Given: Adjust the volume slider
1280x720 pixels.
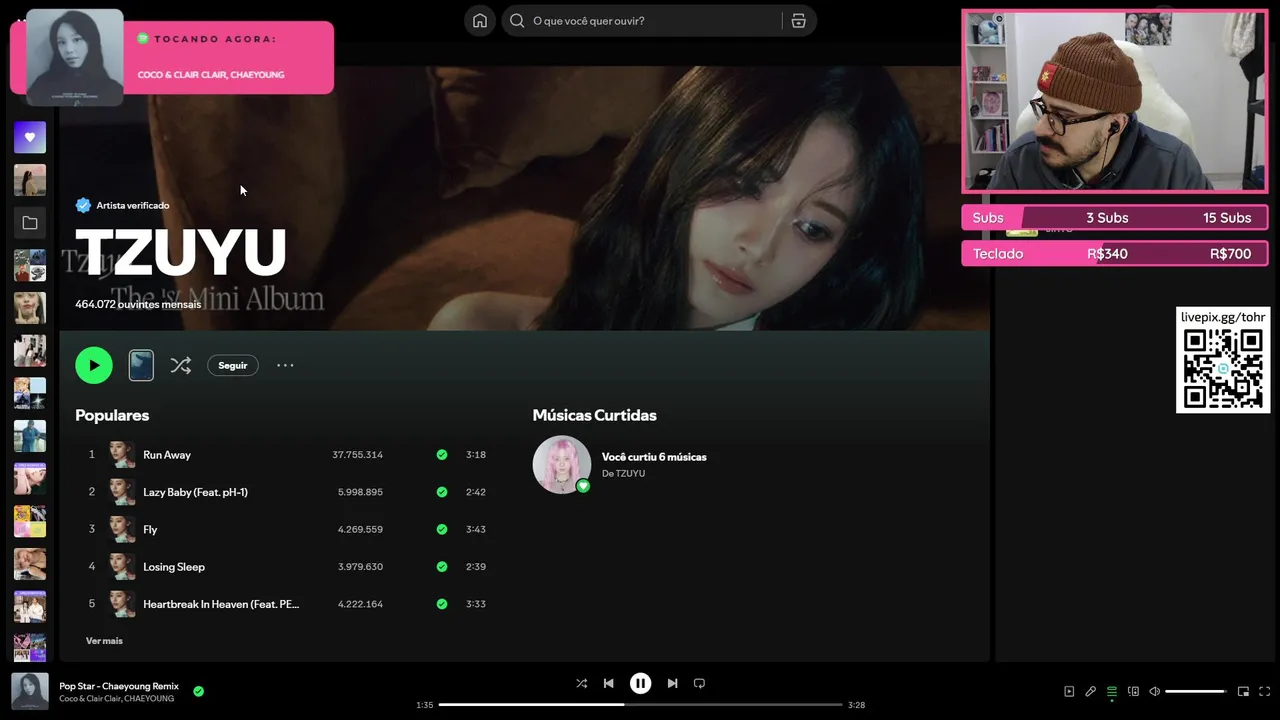Looking at the screenshot, I should pyautogui.click(x=1196, y=691).
